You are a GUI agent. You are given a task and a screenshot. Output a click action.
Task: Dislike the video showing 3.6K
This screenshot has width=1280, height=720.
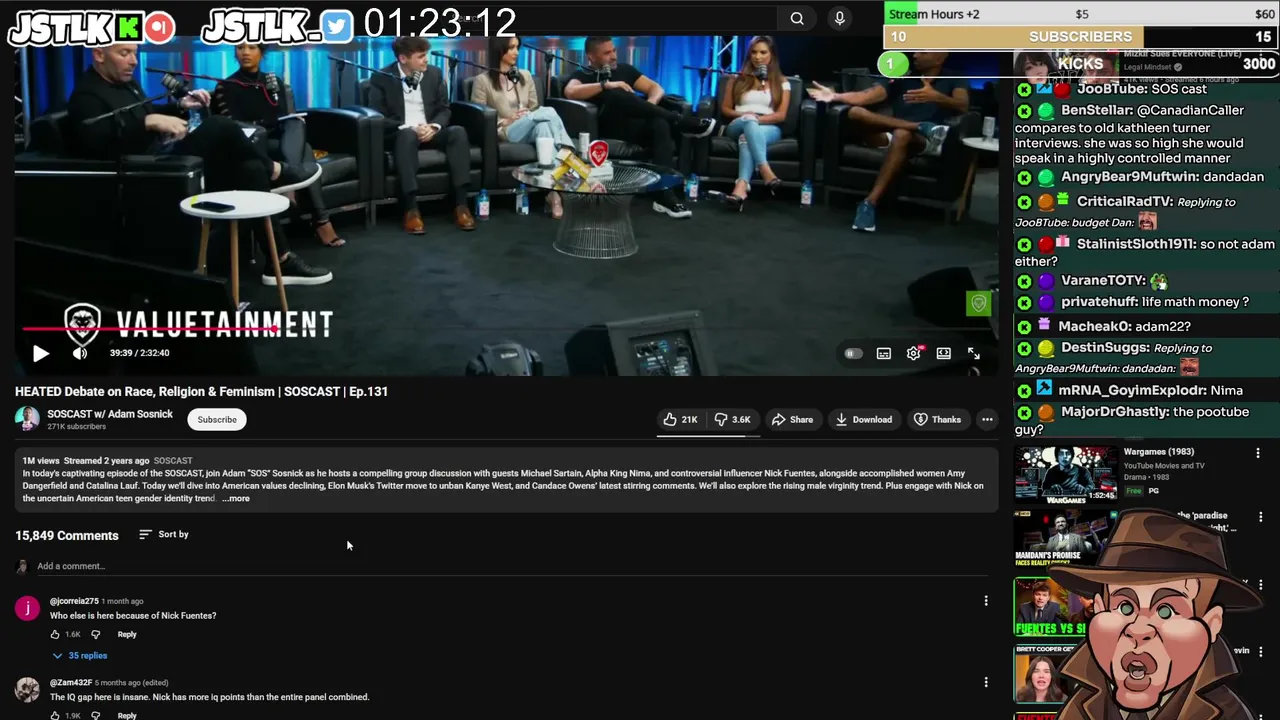(732, 420)
